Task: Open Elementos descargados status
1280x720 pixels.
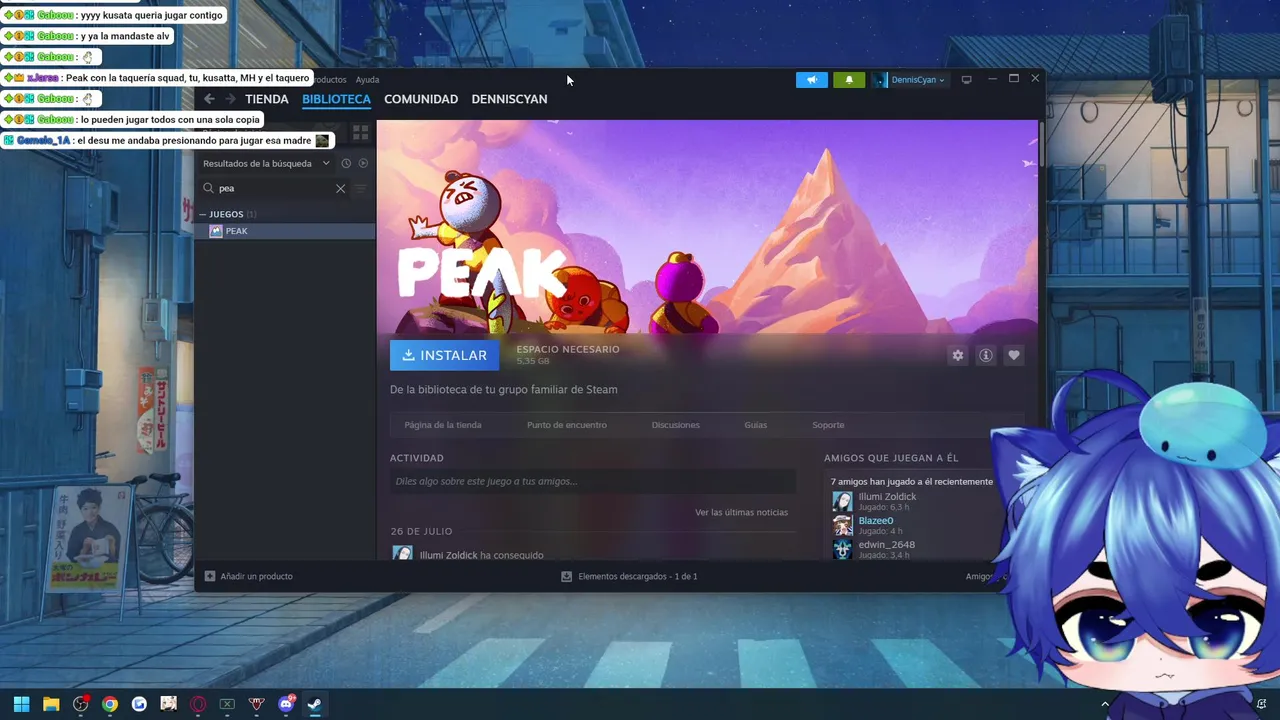Action: [x=638, y=576]
